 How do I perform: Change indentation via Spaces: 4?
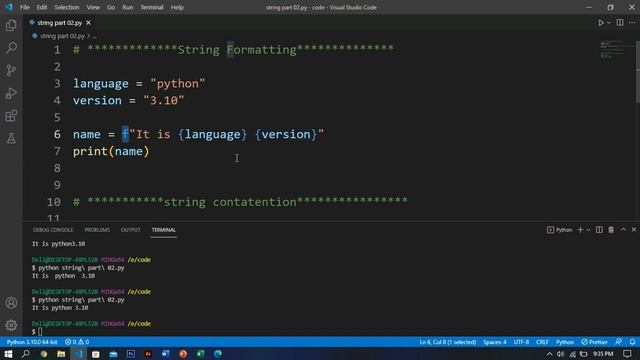(495, 342)
